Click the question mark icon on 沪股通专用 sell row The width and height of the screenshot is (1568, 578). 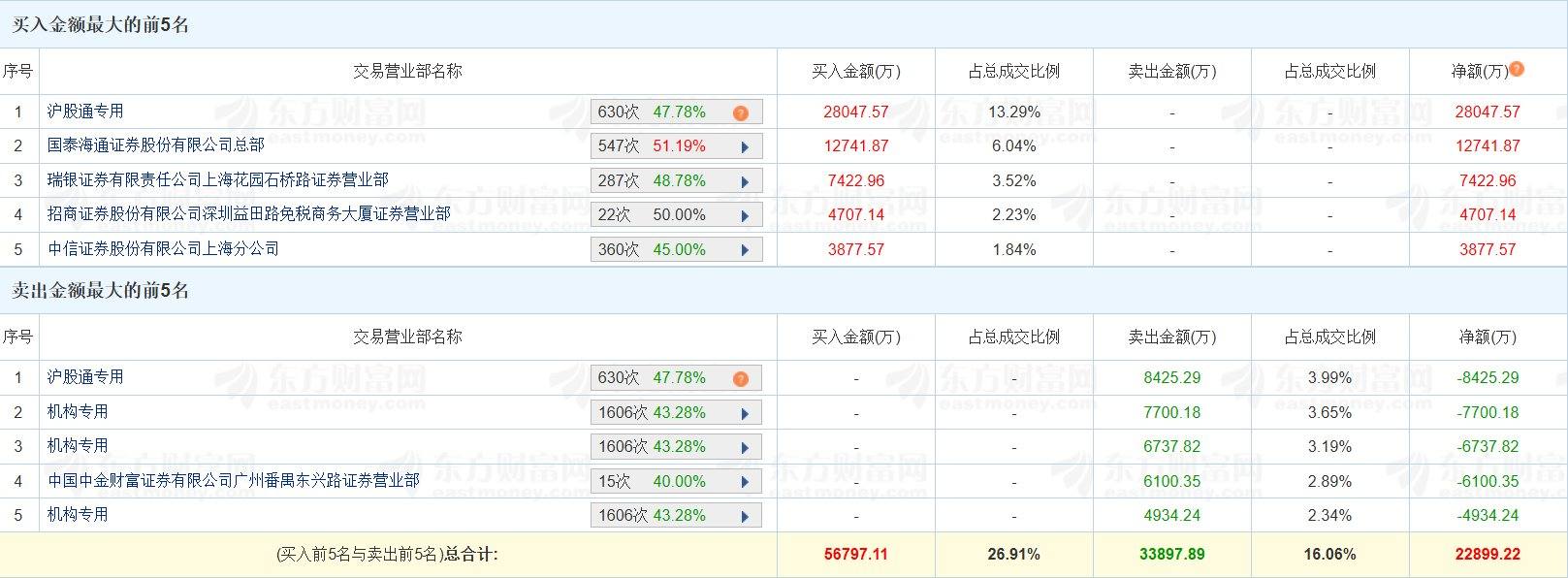click(x=741, y=378)
